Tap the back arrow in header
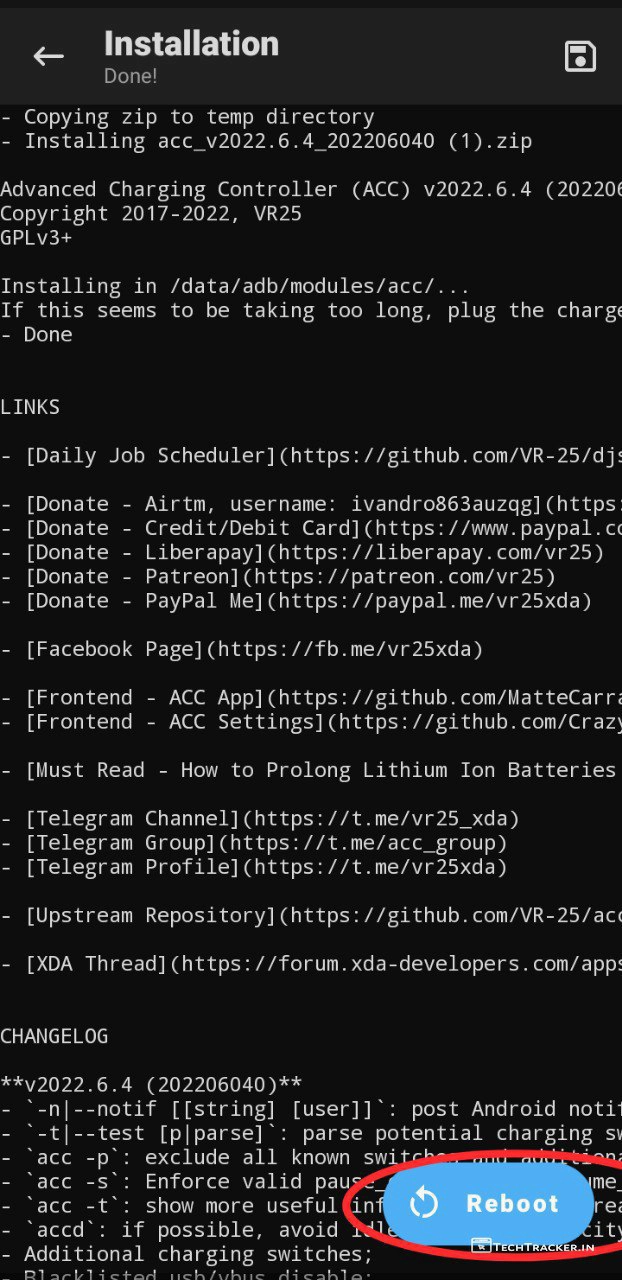 tap(48, 57)
